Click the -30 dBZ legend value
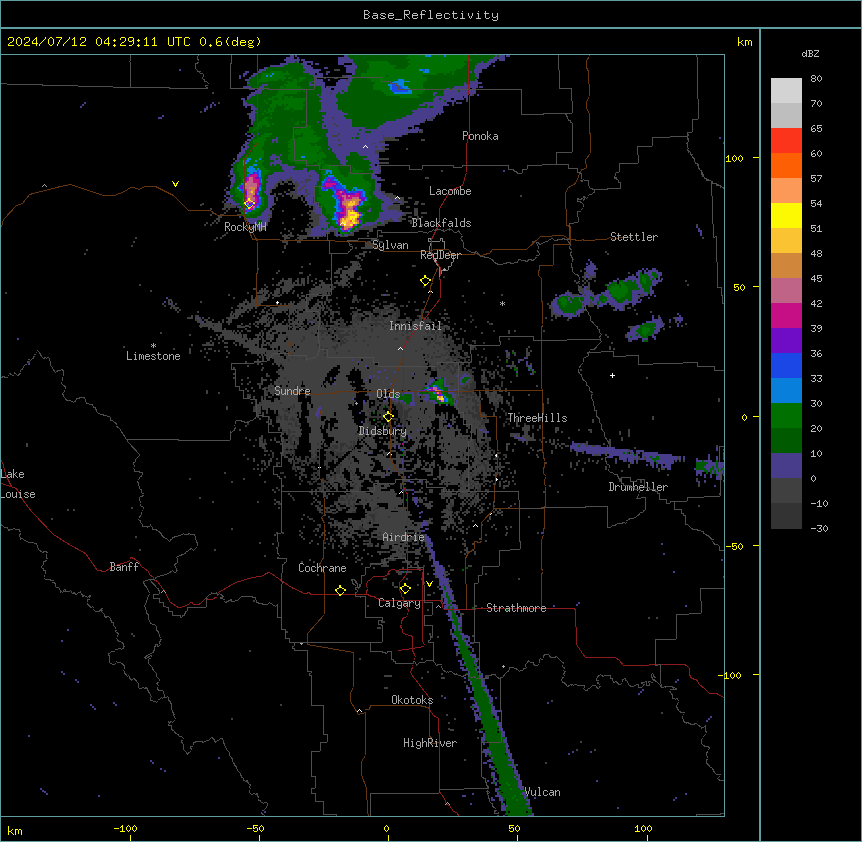 pos(819,528)
